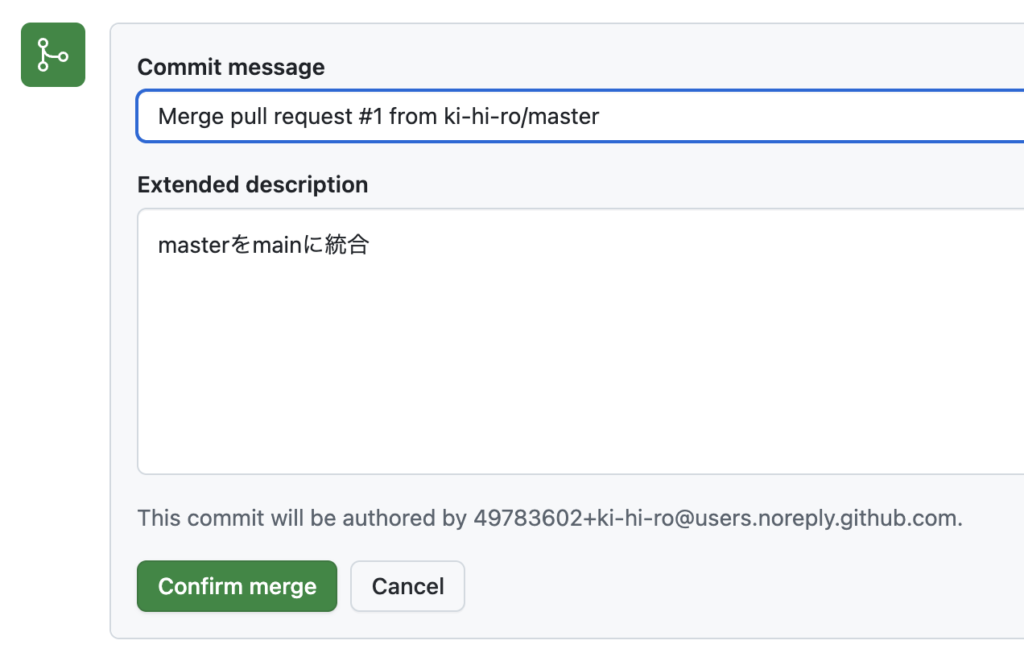
Task: Click the 'Merge pull request #1' text
Action: [x=270, y=116]
